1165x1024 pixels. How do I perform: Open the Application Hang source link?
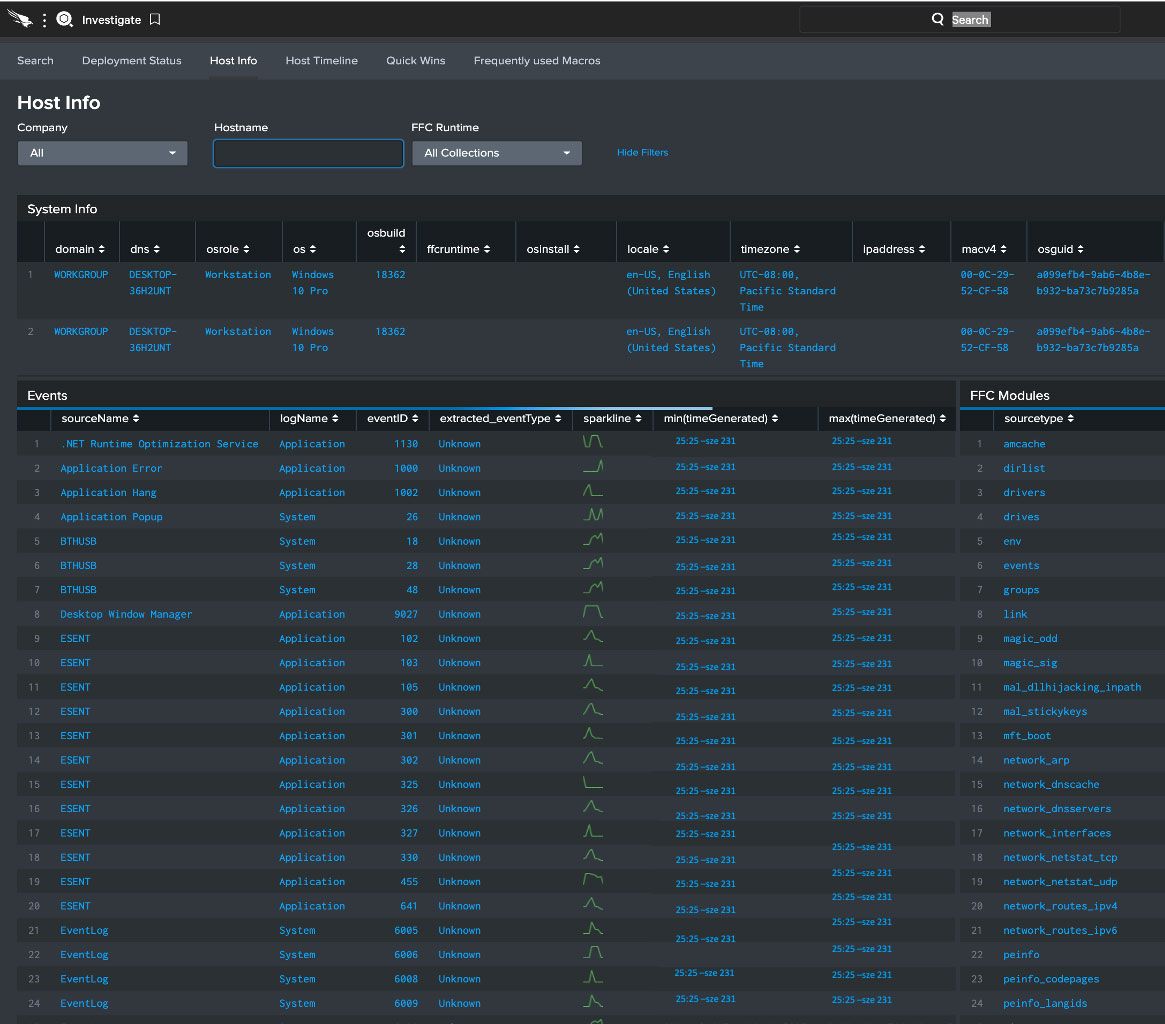pyautogui.click(x=108, y=493)
